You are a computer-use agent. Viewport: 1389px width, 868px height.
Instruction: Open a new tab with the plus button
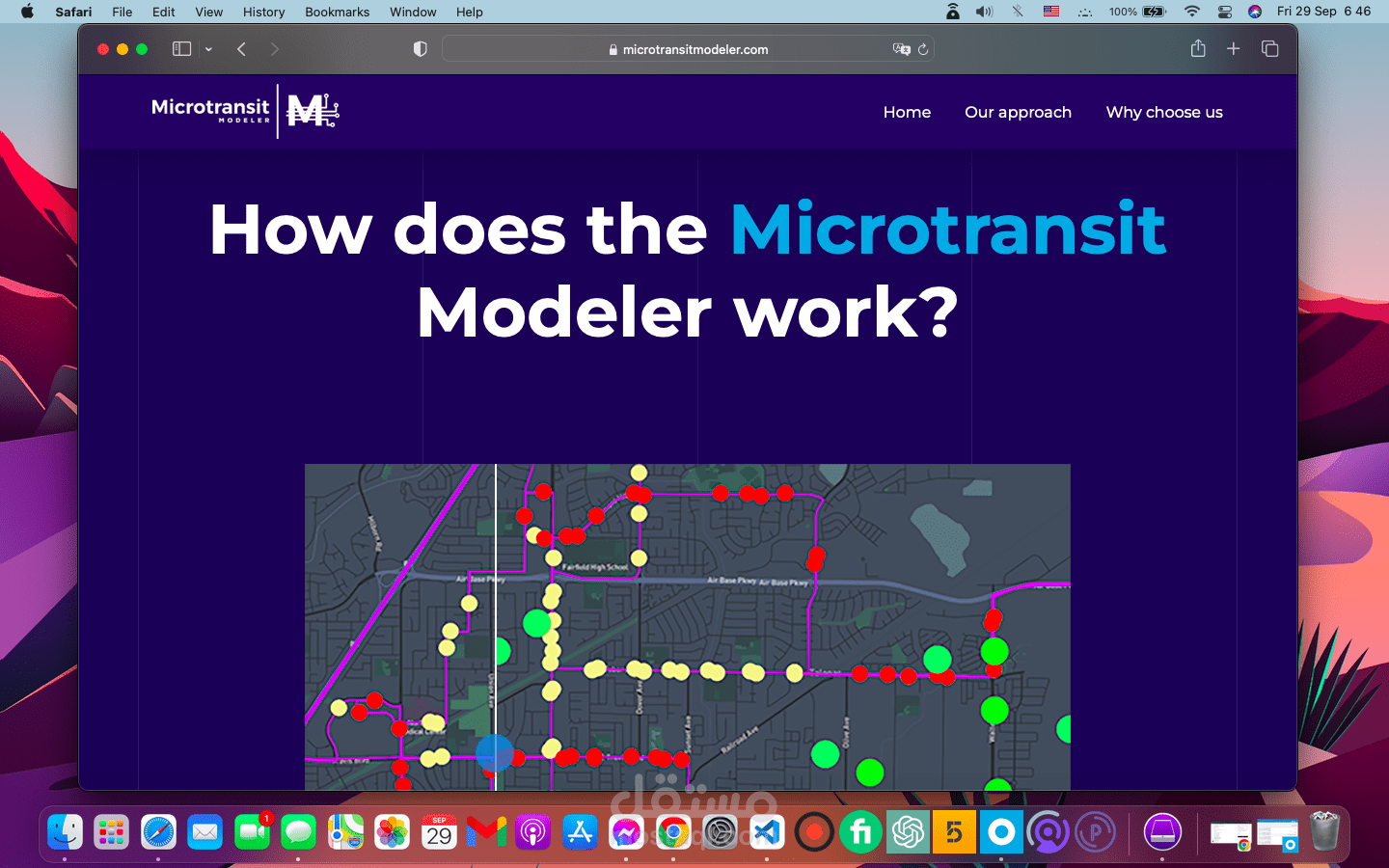(1233, 48)
